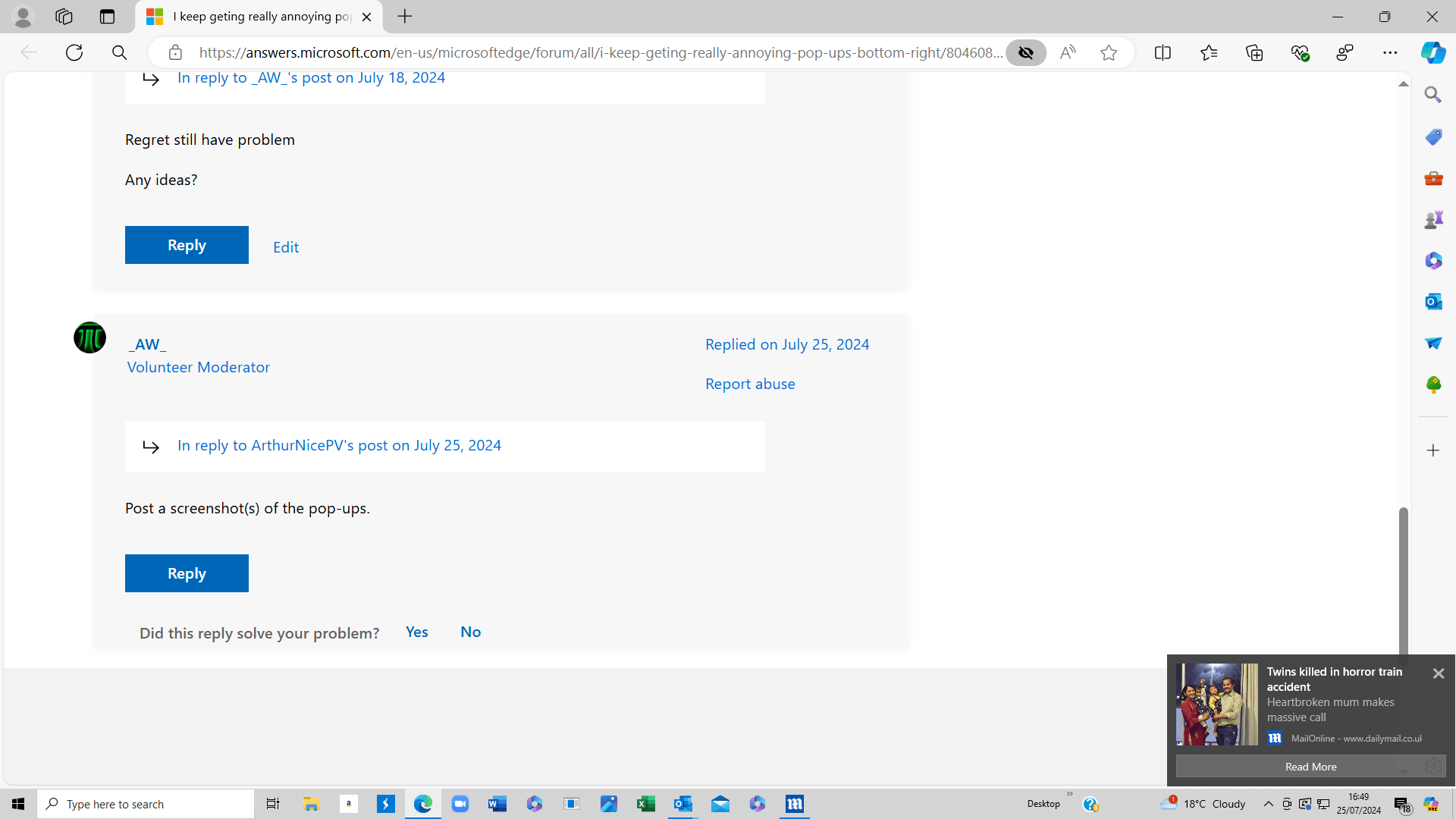Open the Favorites list
The width and height of the screenshot is (1456, 819).
(1209, 52)
